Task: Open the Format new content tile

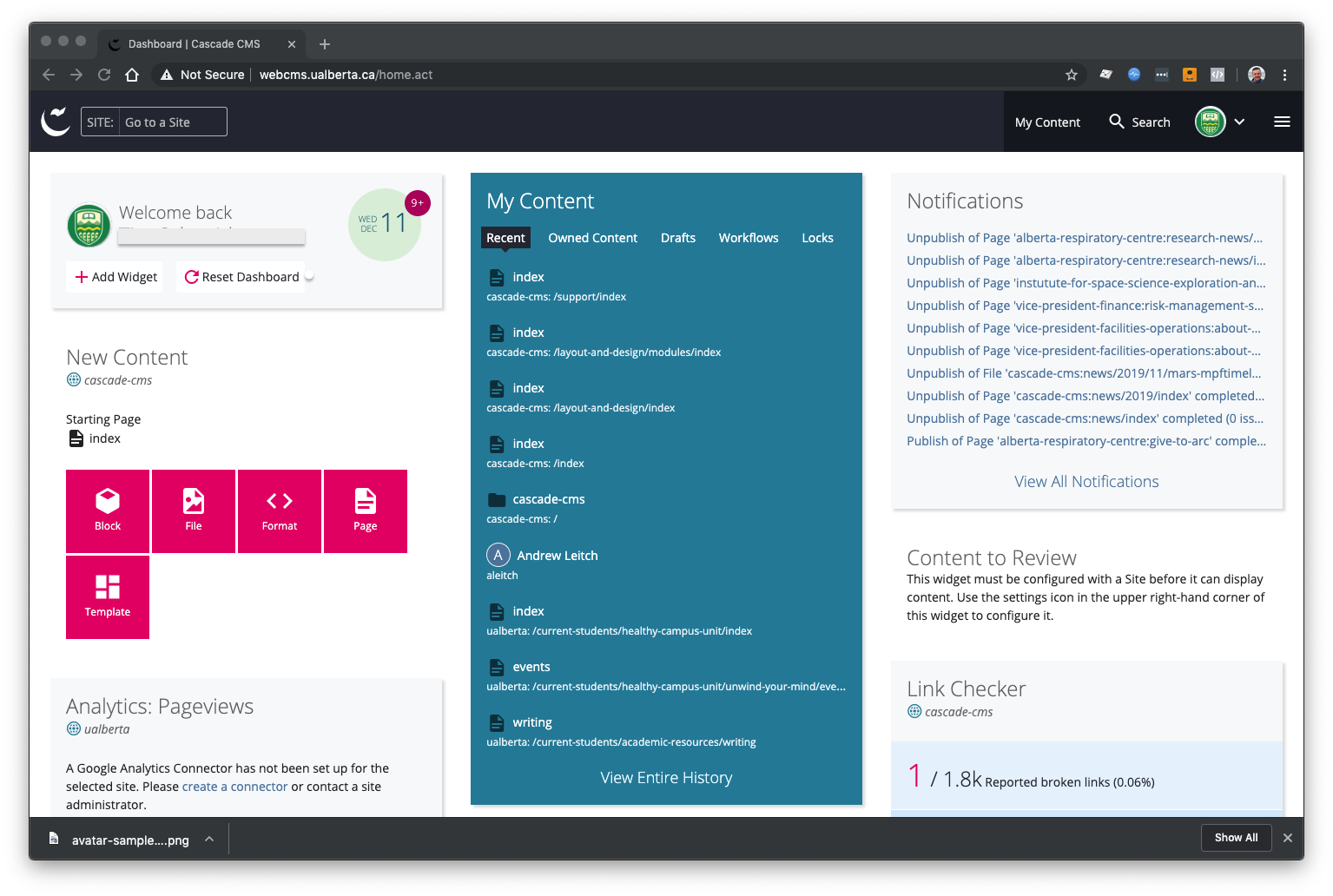Action: coord(280,511)
